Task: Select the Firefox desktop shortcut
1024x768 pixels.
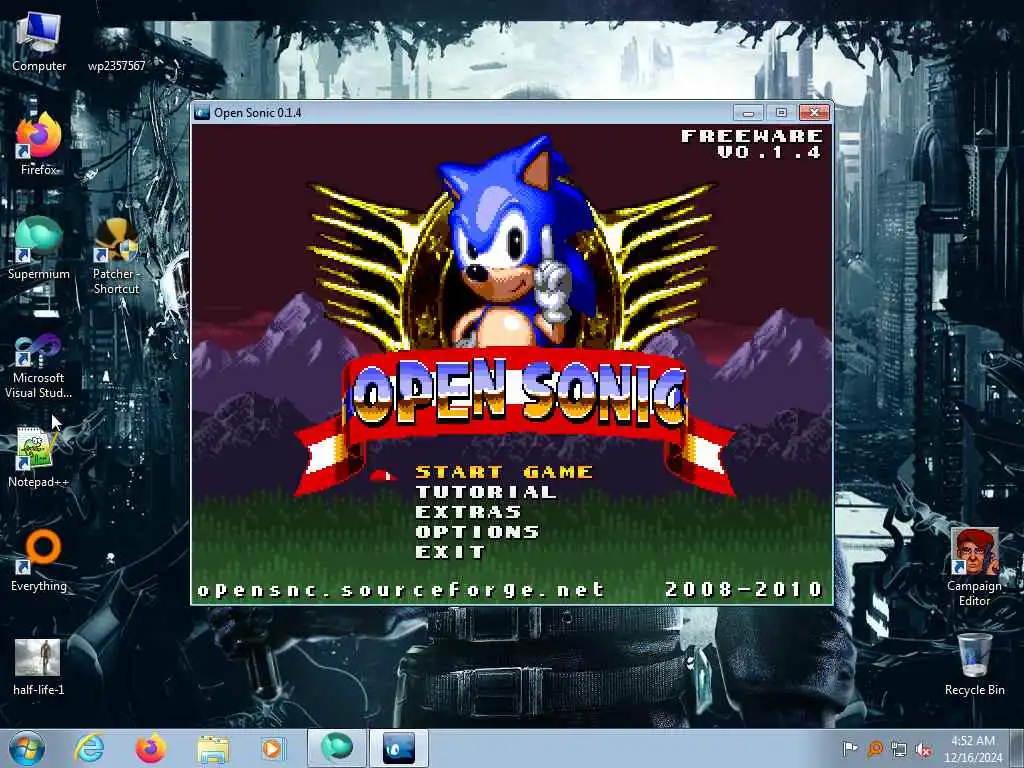Action: (39, 144)
